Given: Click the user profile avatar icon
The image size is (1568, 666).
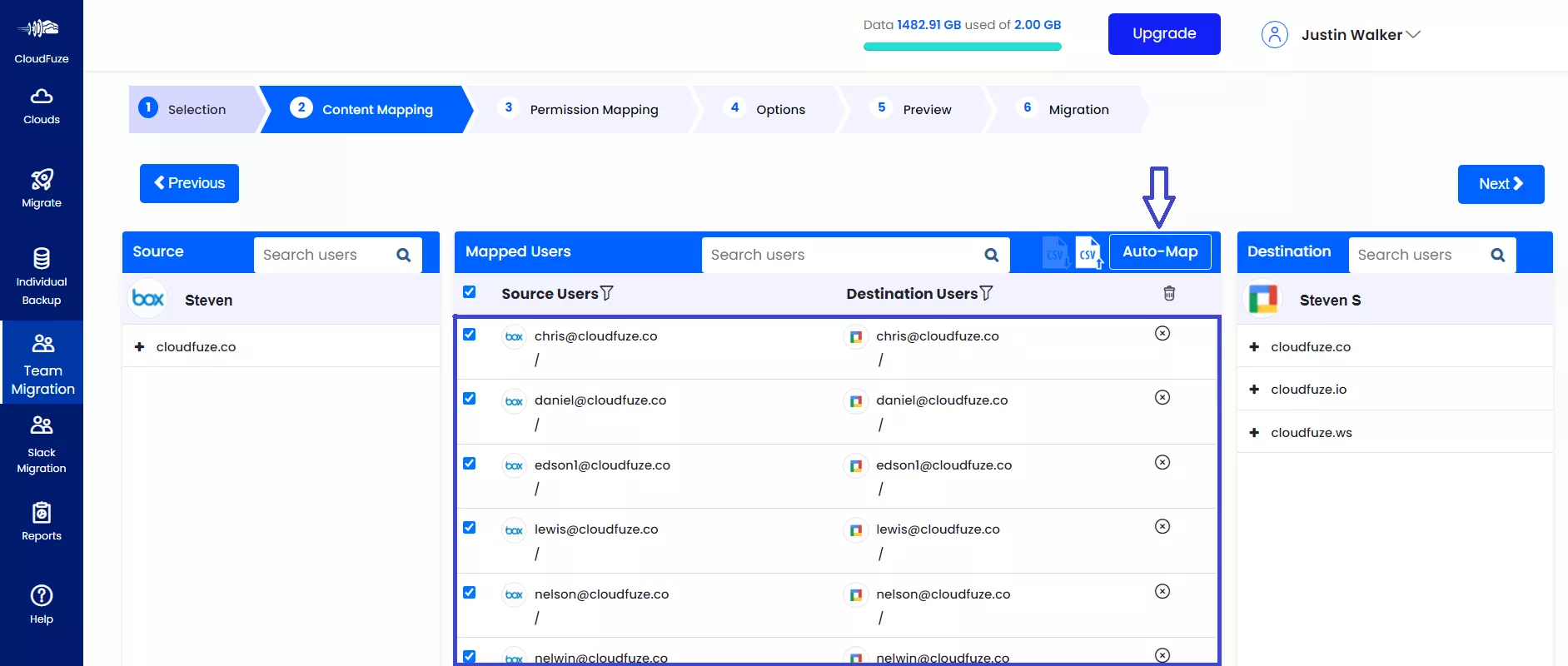Looking at the screenshot, I should [x=1274, y=34].
